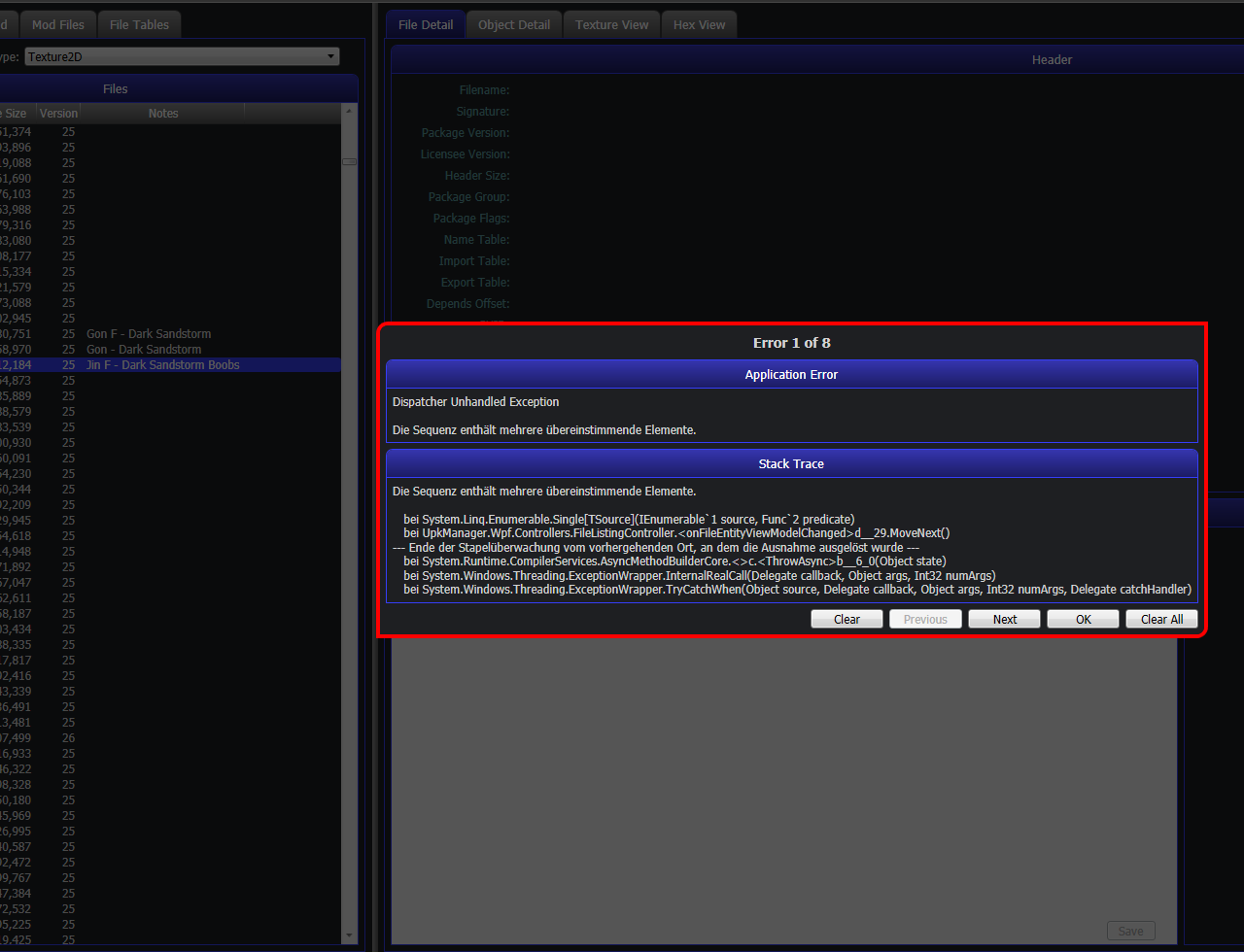Open the Mod Files tab
This screenshot has width=1244, height=952.
[x=57, y=24]
